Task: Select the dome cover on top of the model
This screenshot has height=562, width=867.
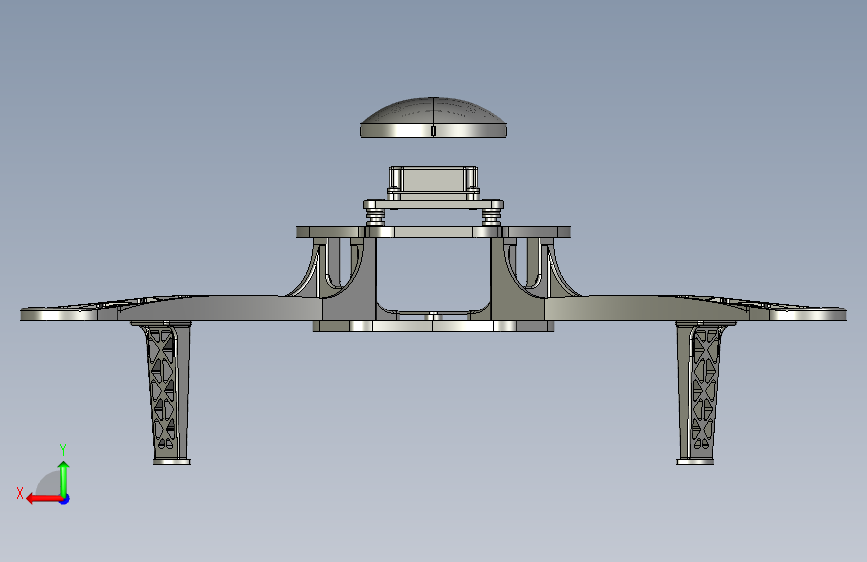Action: [x=433, y=118]
